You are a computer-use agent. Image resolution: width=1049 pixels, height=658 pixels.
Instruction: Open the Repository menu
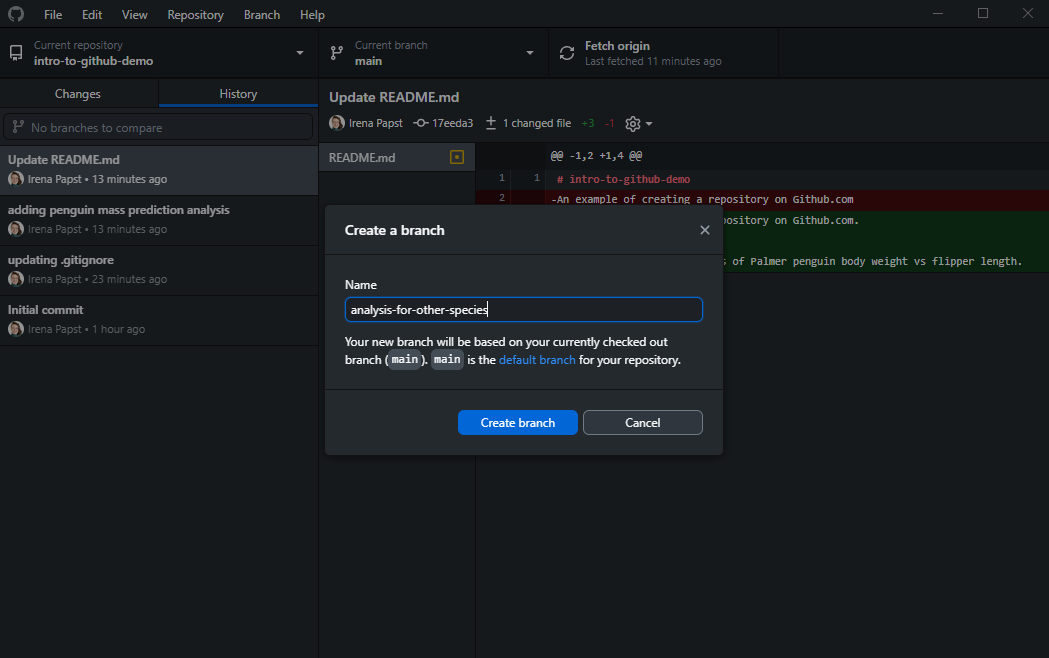click(195, 15)
